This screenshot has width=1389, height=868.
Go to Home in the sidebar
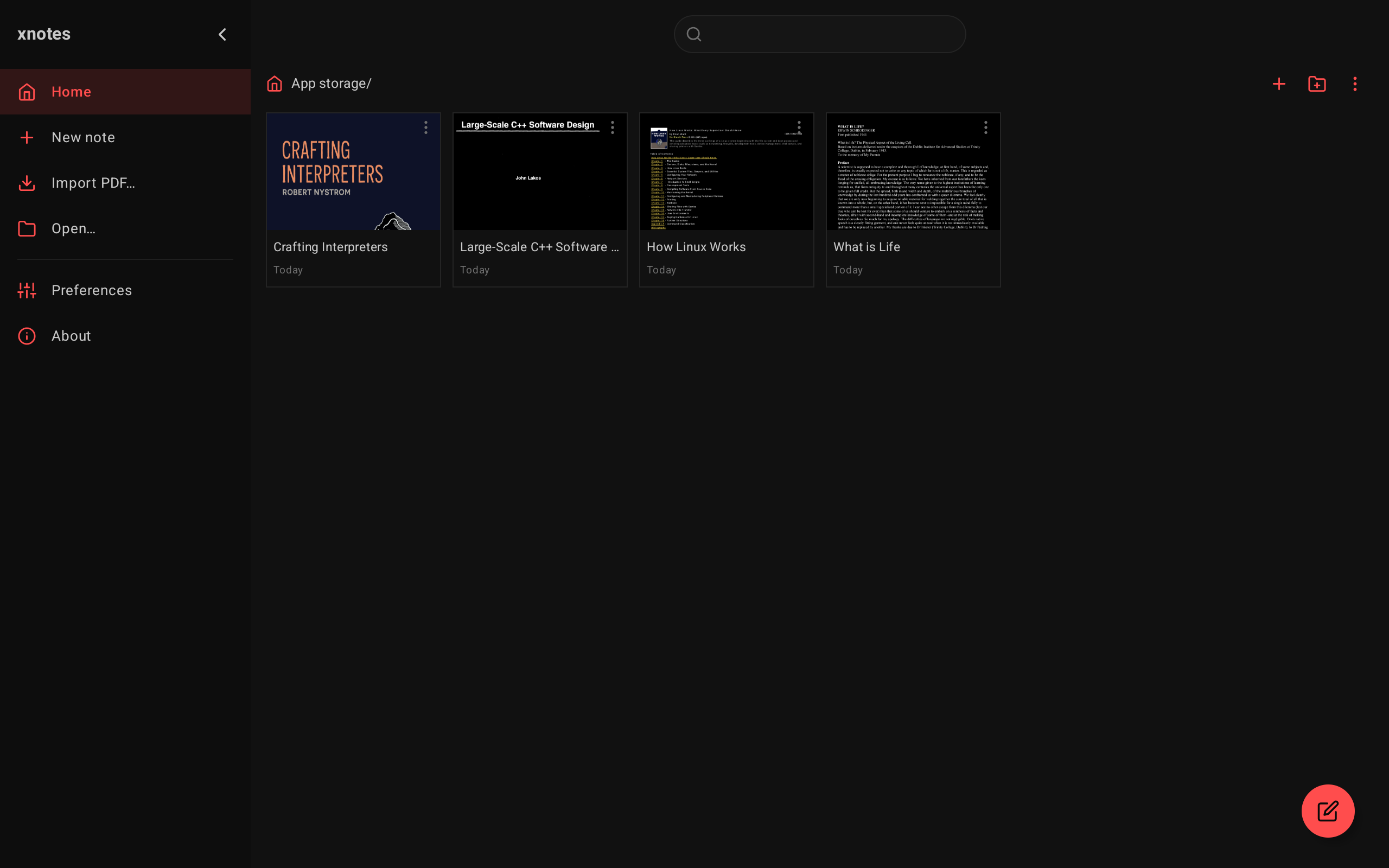click(125, 92)
